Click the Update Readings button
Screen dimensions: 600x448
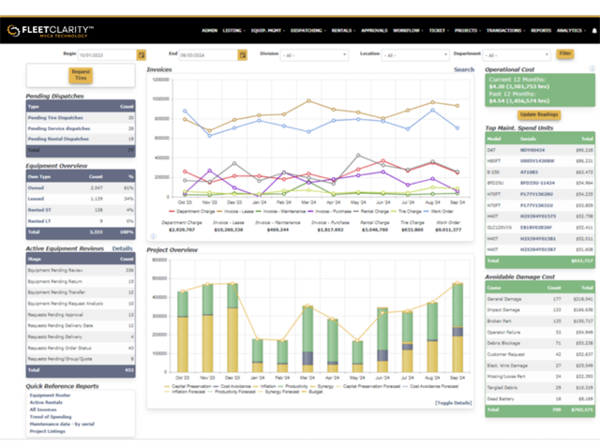[x=539, y=114]
